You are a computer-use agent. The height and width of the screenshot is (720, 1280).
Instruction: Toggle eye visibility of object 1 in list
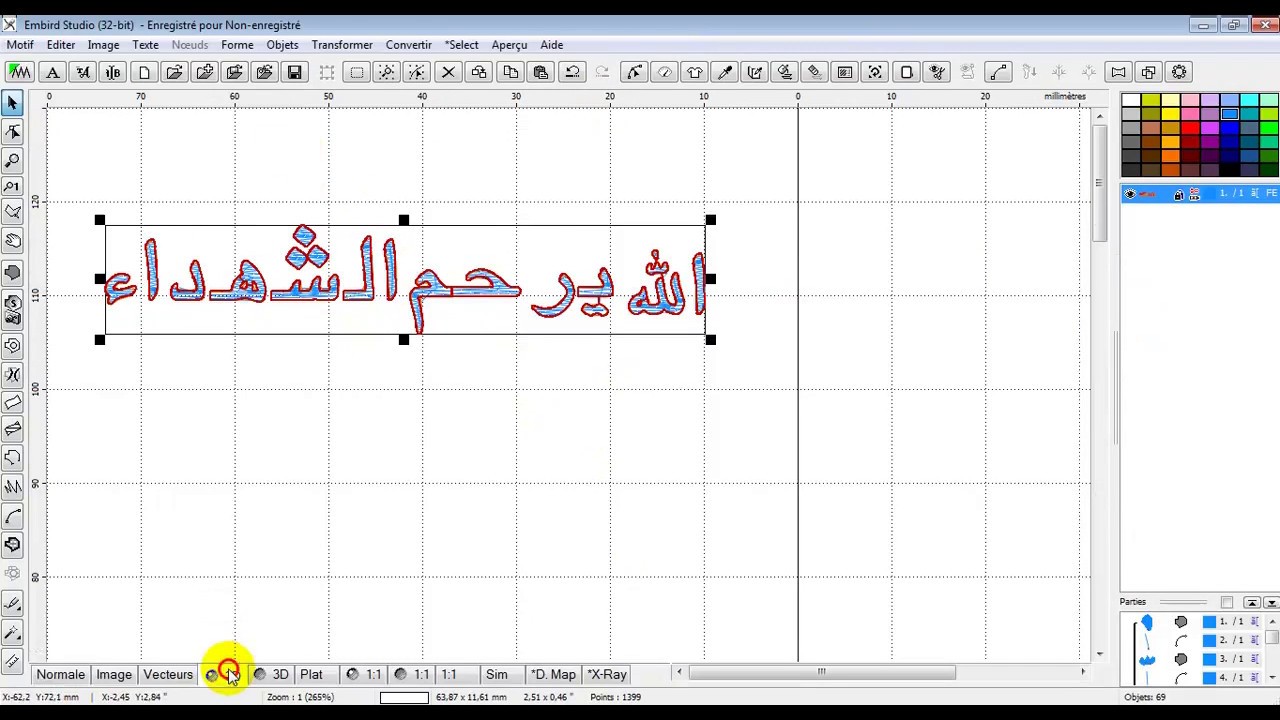tap(1130, 194)
